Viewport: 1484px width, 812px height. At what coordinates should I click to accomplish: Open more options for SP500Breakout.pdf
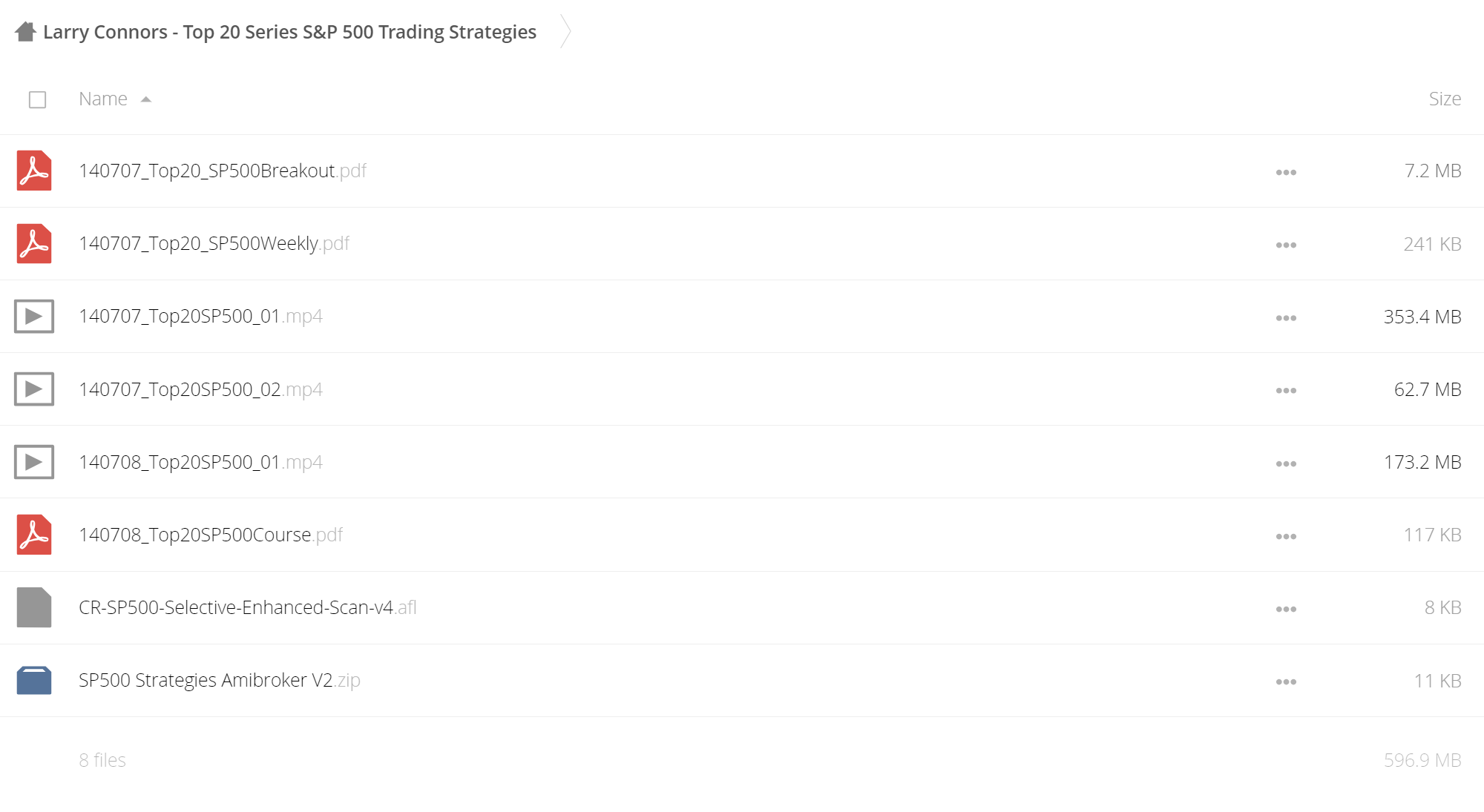click(x=1286, y=172)
